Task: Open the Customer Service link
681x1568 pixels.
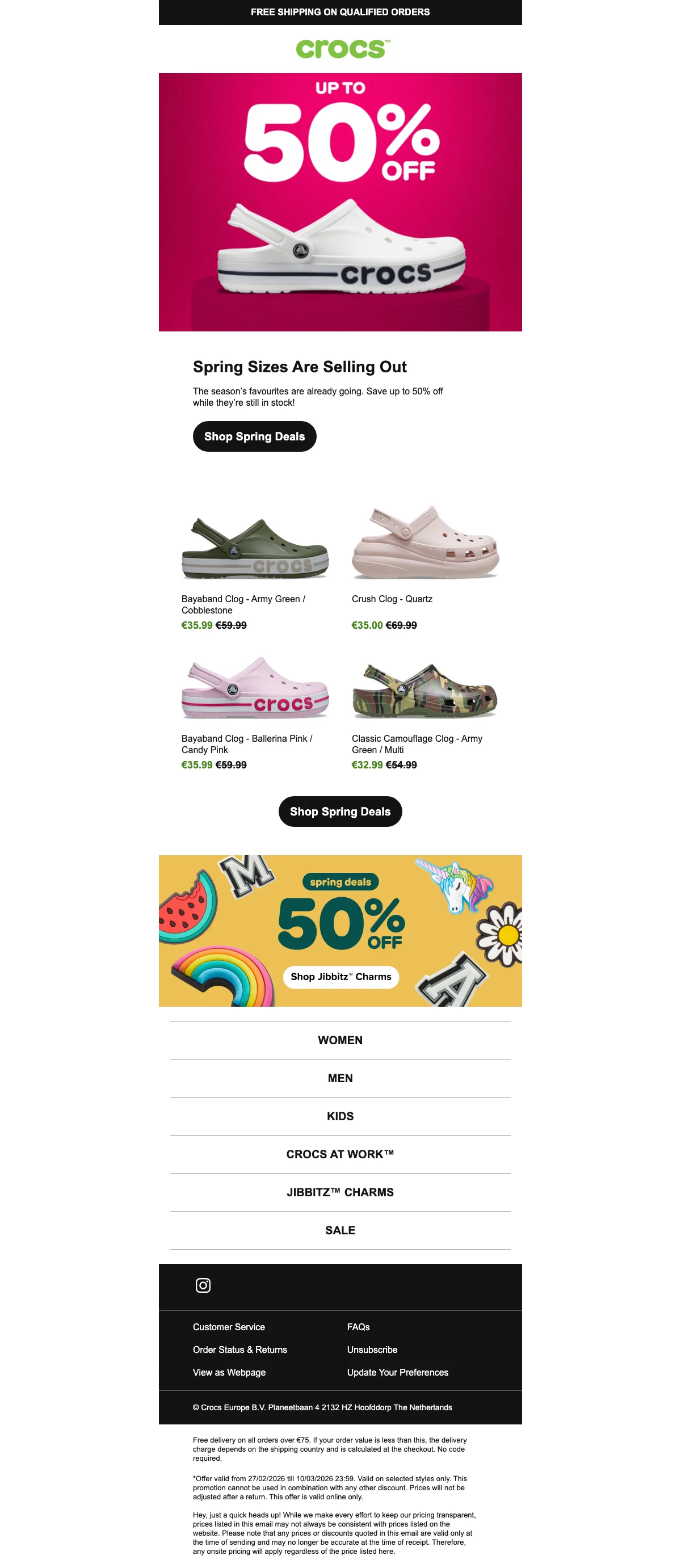Action: 229,1327
